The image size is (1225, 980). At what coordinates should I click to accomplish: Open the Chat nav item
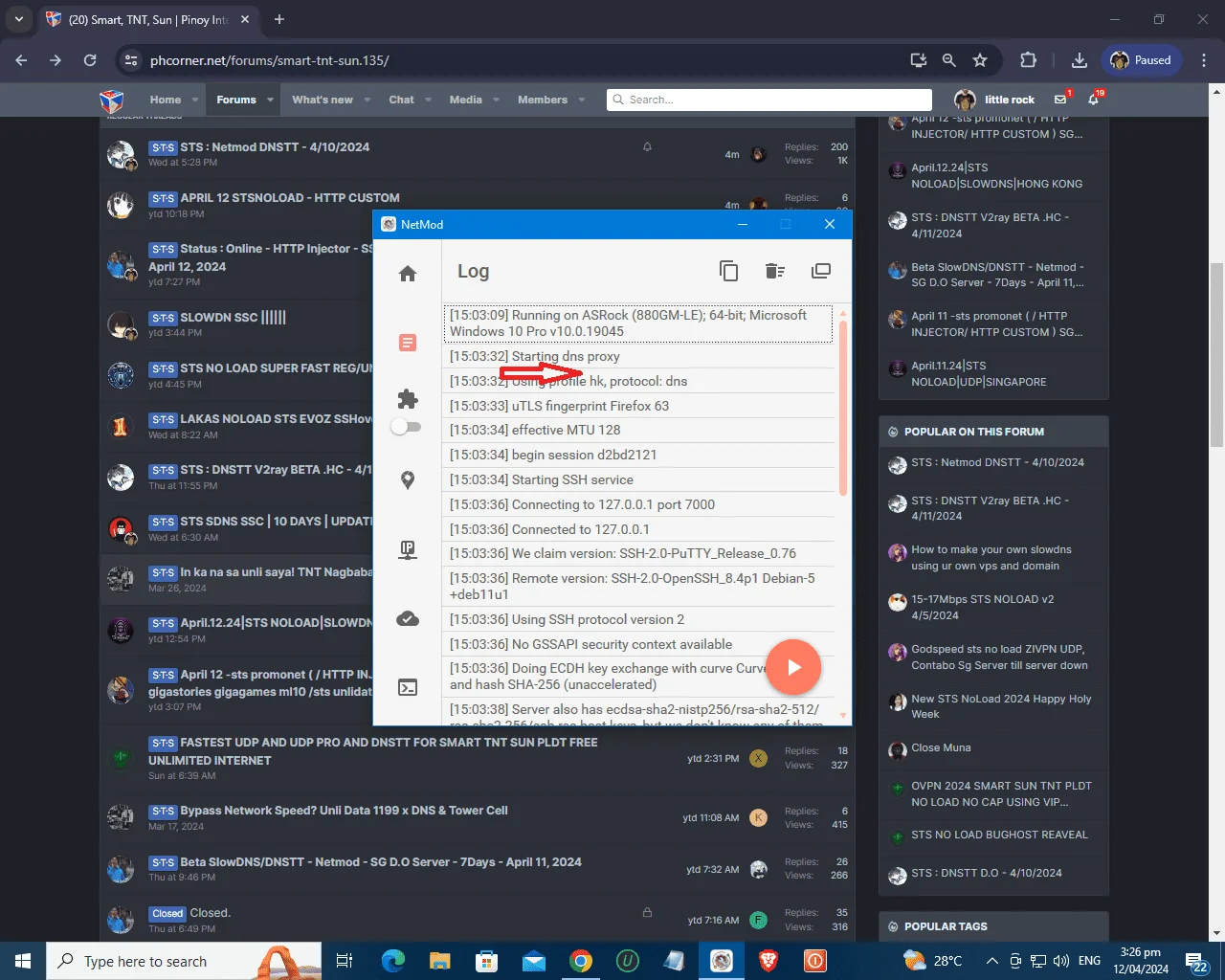coord(402,100)
